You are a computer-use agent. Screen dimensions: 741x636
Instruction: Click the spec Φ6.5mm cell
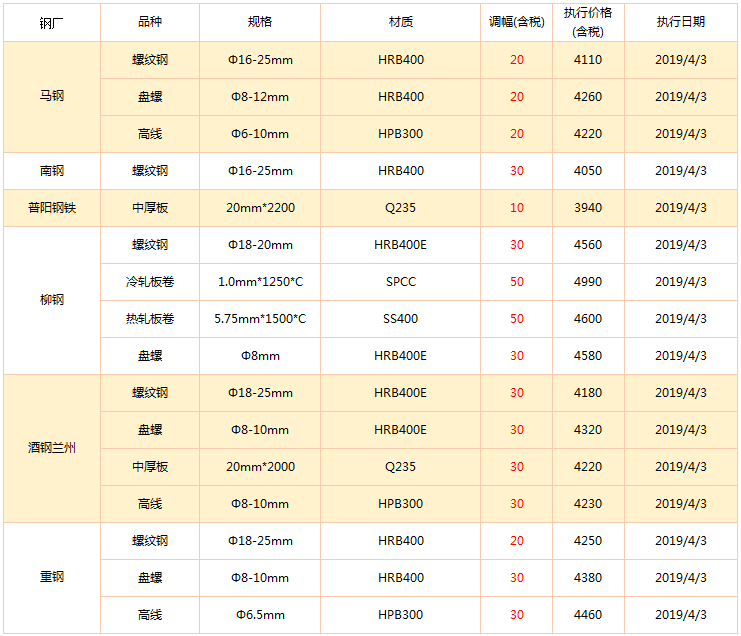[x=260, y=615]
